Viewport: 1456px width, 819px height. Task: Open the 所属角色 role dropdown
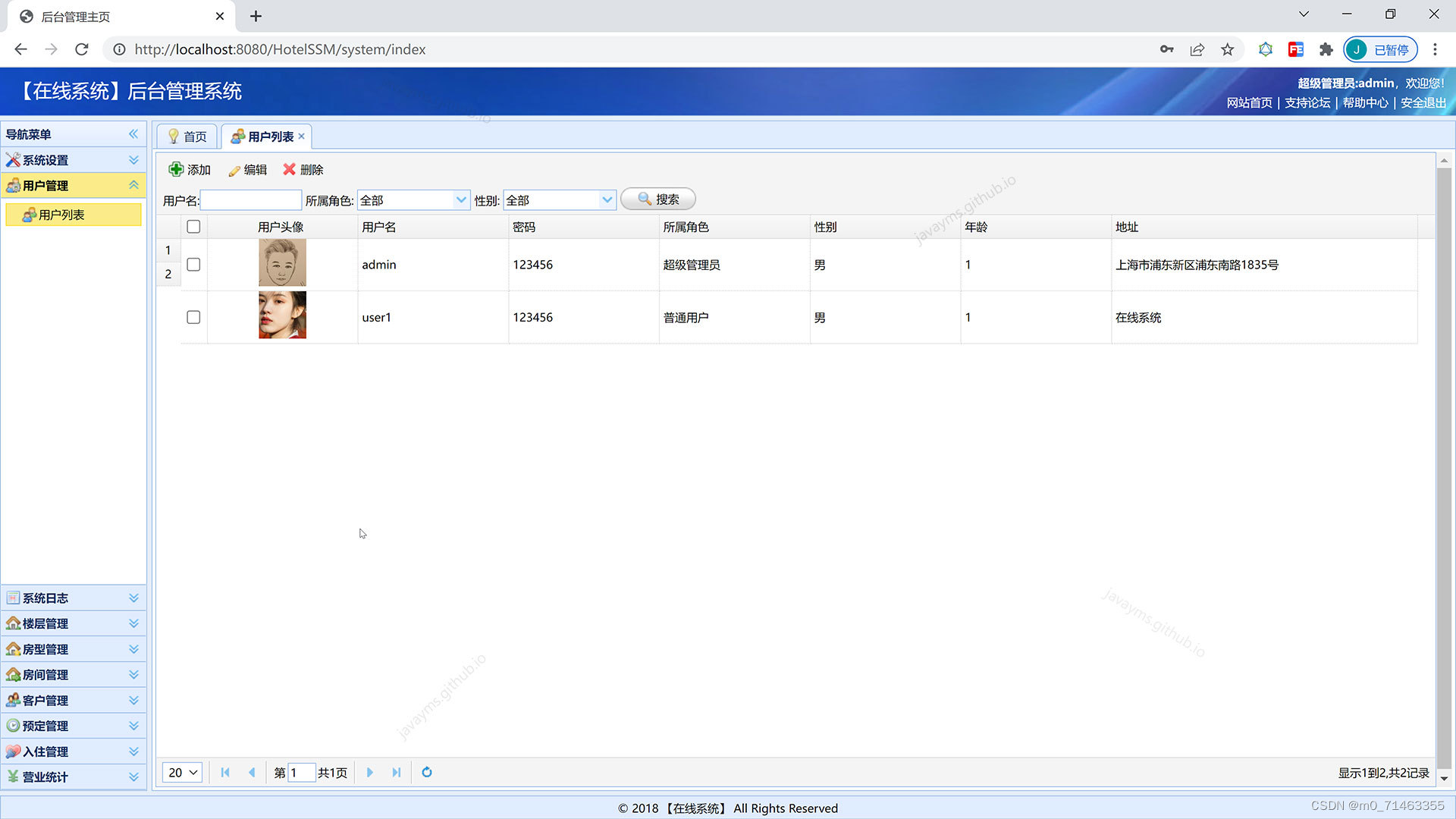(x=460, y=200)
